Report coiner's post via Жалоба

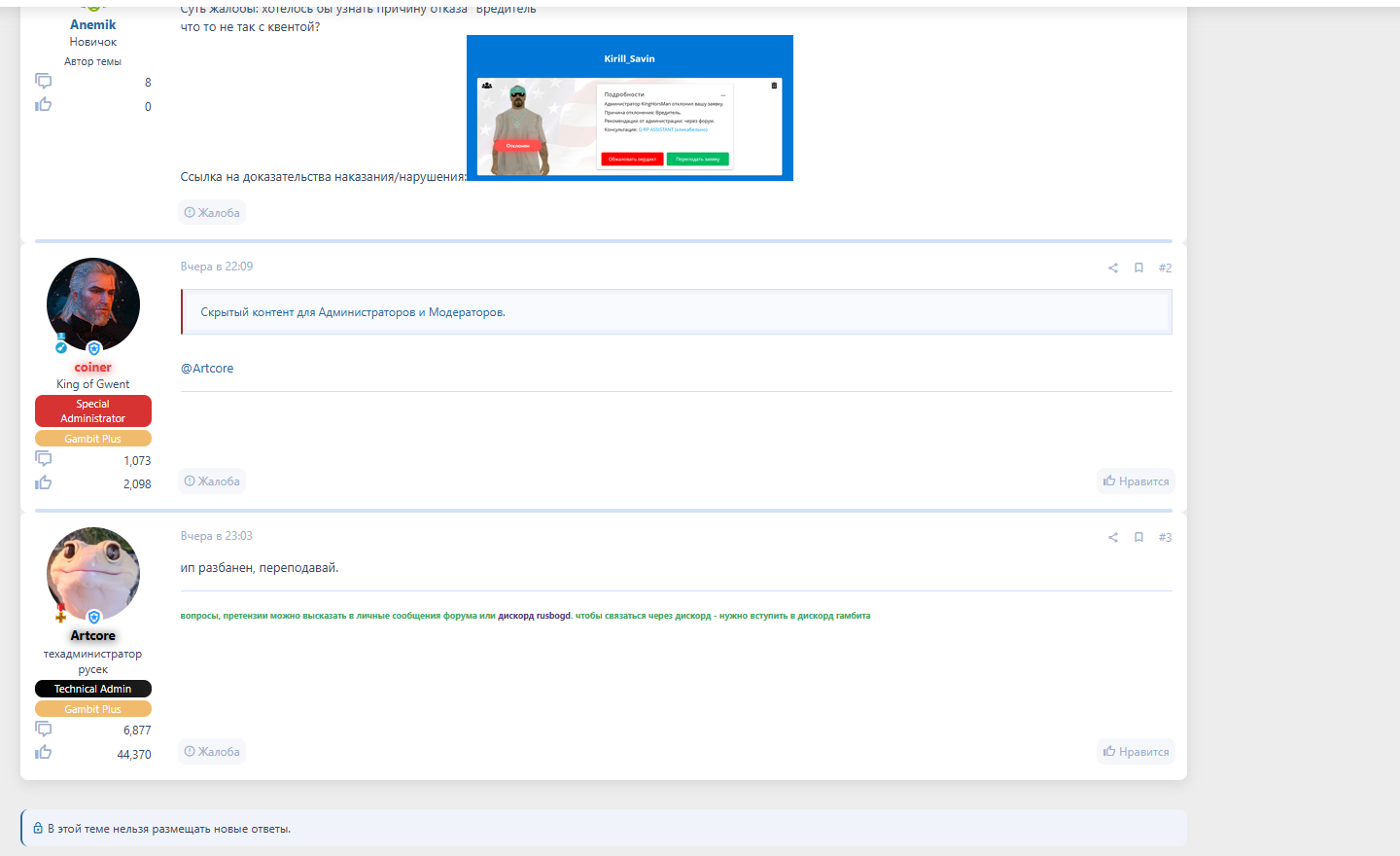(x=212, y=481)
